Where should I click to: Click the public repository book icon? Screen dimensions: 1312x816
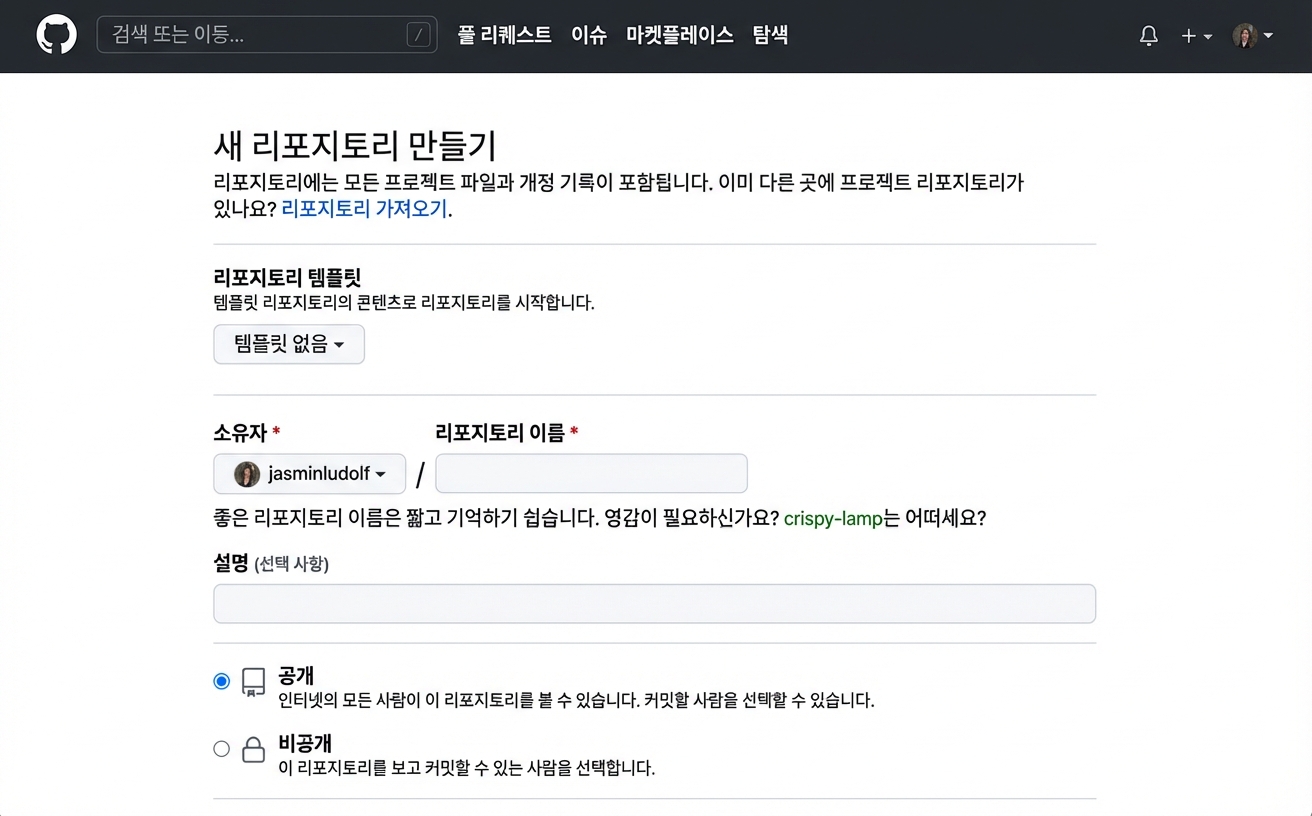254,682
